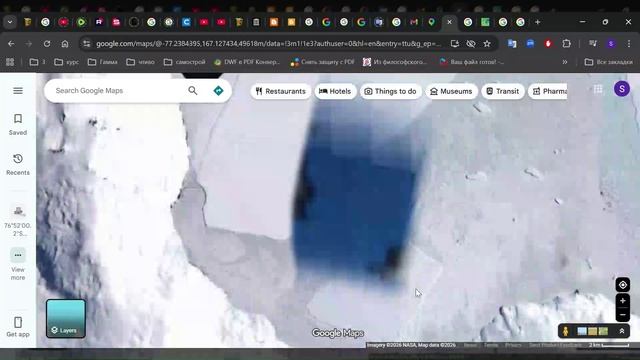Image resolution: width=640 pixels, height=360 pixels.
Task: Open a new browser tab
Action: point(538,22)
